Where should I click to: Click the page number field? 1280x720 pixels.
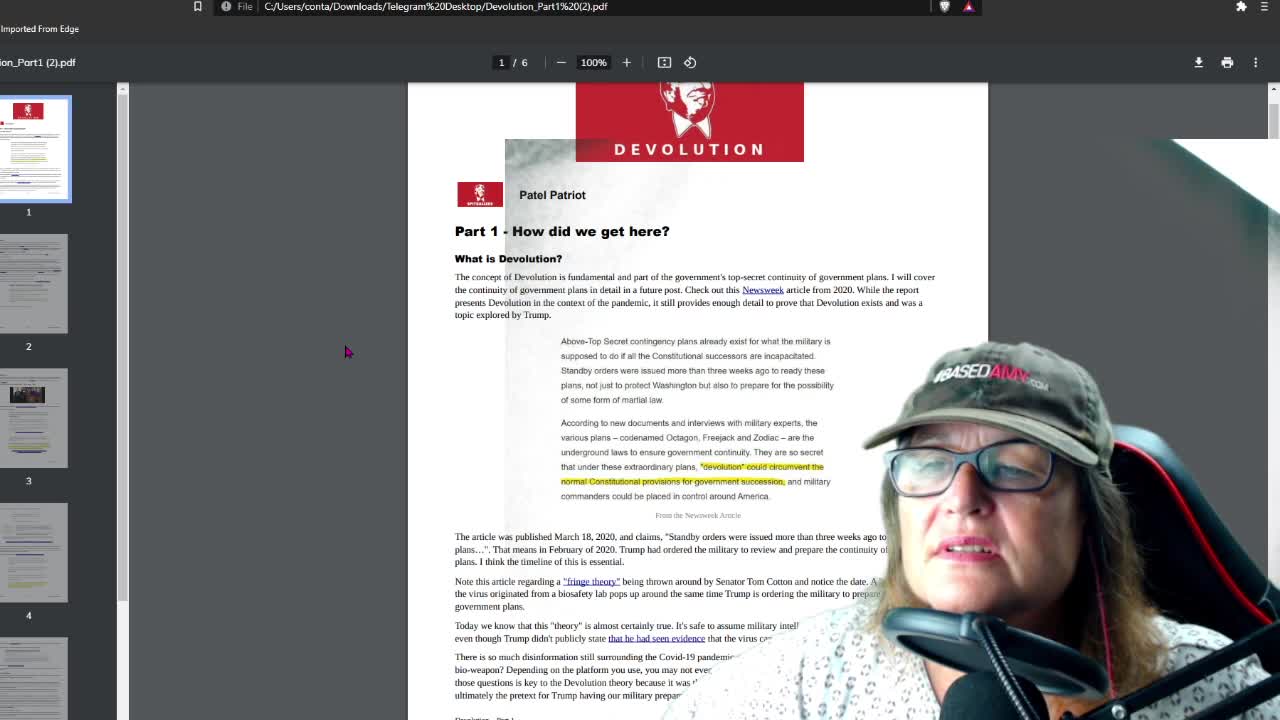tap(501, 63)
